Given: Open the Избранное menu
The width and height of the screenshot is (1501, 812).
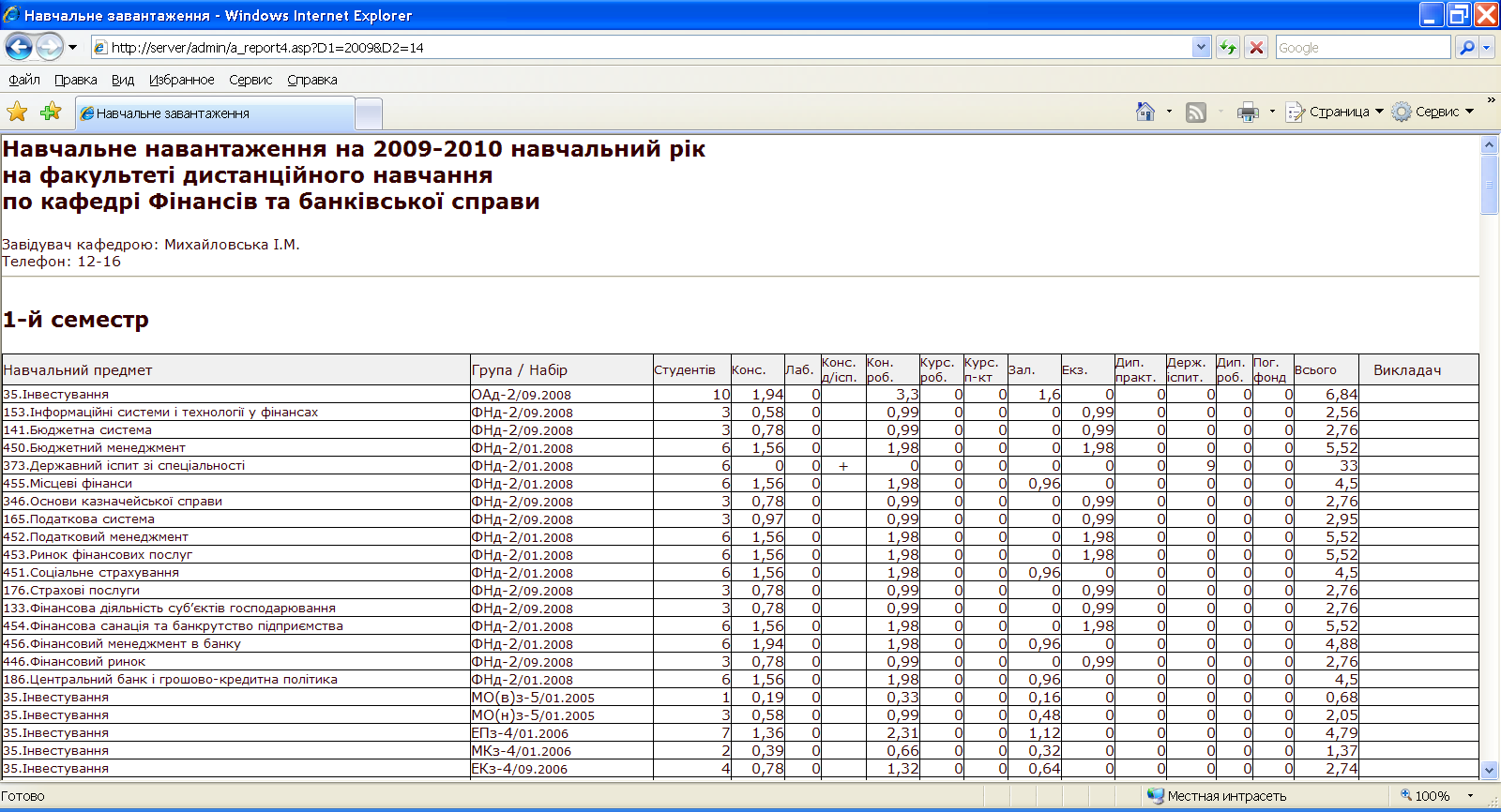Looking at the screenshot, I should pos(181,80).
